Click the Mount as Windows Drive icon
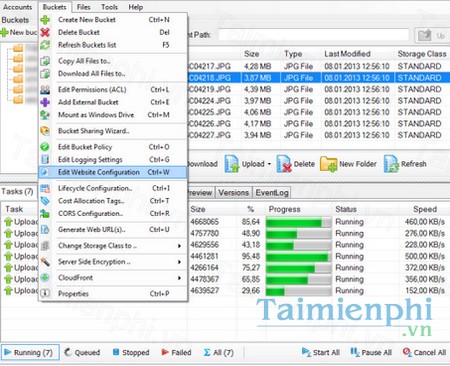The width and height of the screenshot is (450, 366). click(x=45, y=115)
